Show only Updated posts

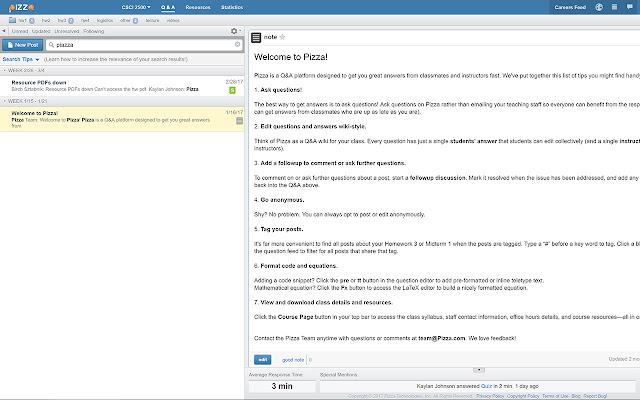[41, 31]
